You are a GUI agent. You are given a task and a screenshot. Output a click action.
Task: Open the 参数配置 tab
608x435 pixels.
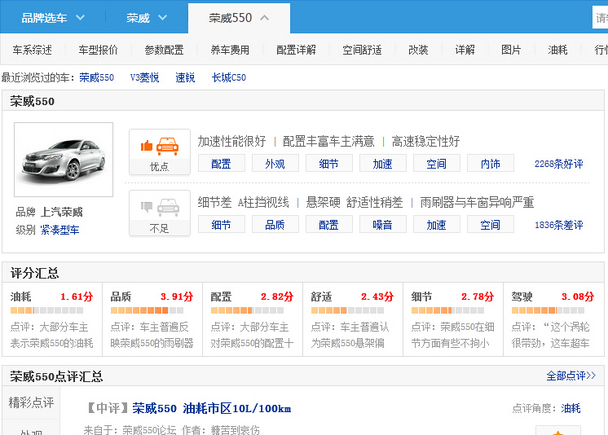pyautogui.click(x=164, y=49)
